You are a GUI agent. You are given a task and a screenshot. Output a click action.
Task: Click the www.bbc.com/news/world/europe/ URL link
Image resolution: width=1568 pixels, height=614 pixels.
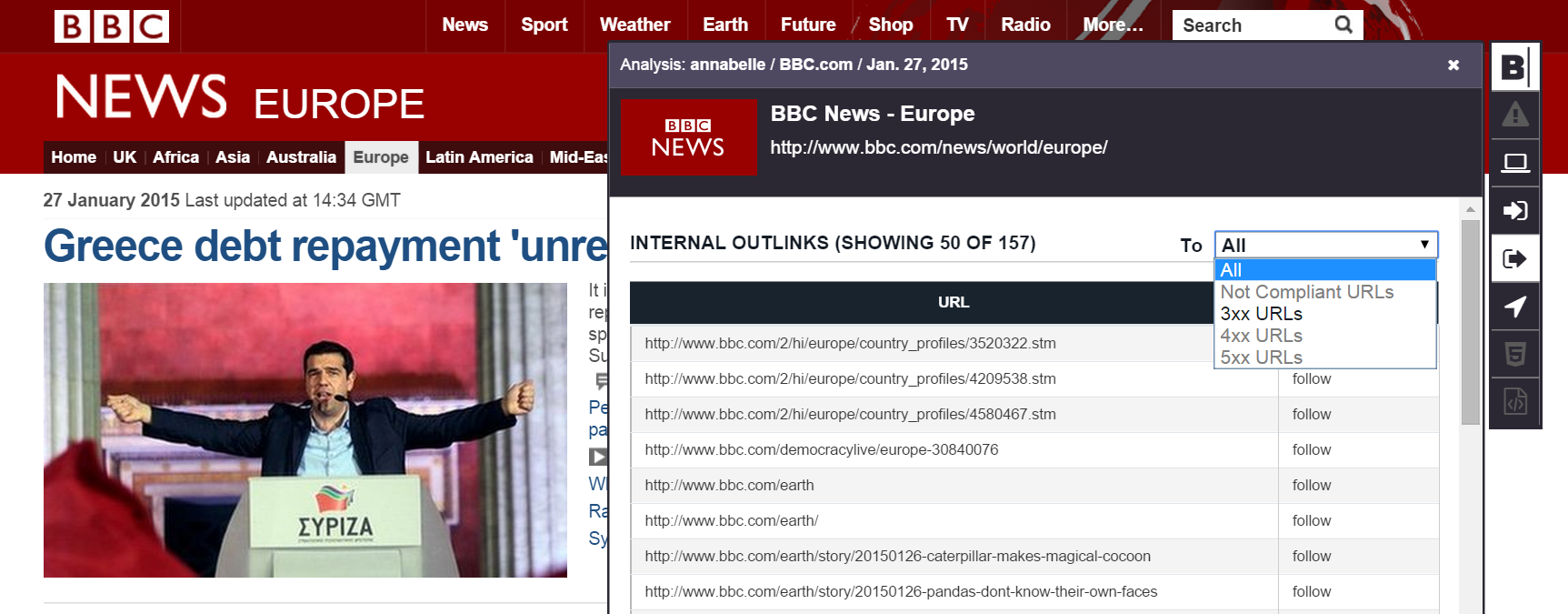(939, 147)
